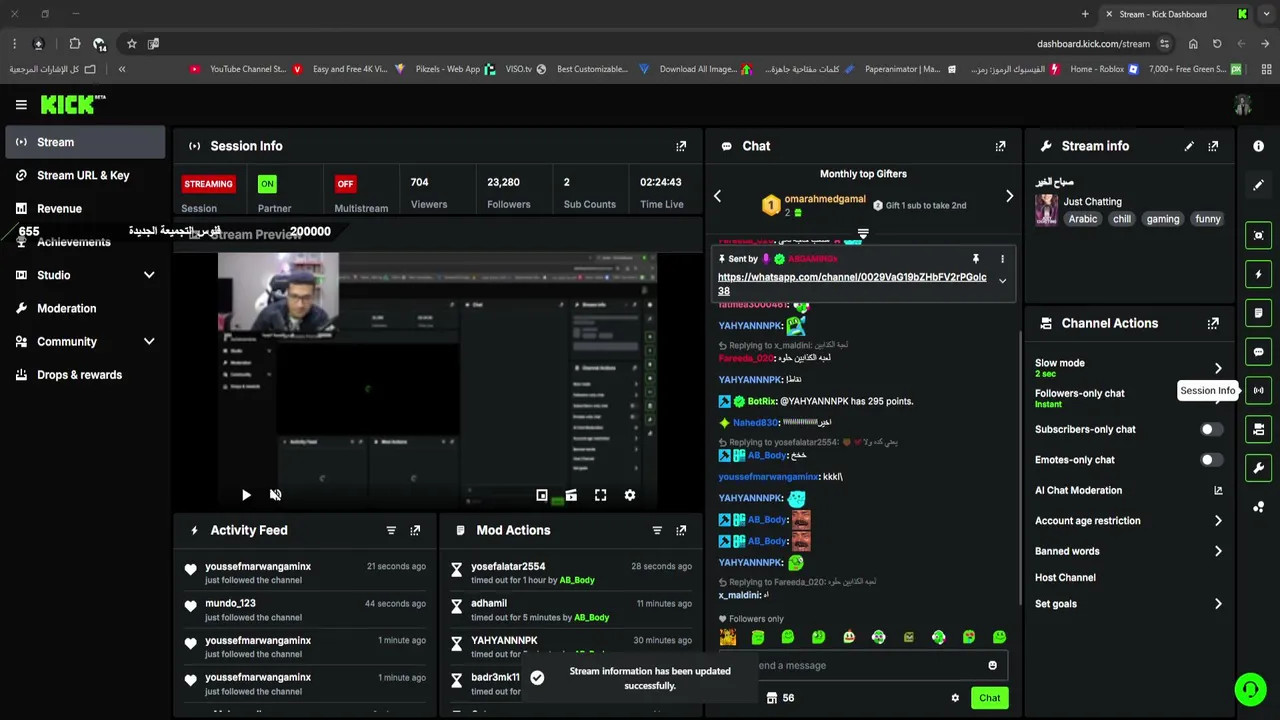Pop out the Chat panel
Image resolution: width=1280 pixels, height=720 pixels.
point(1000,146)
